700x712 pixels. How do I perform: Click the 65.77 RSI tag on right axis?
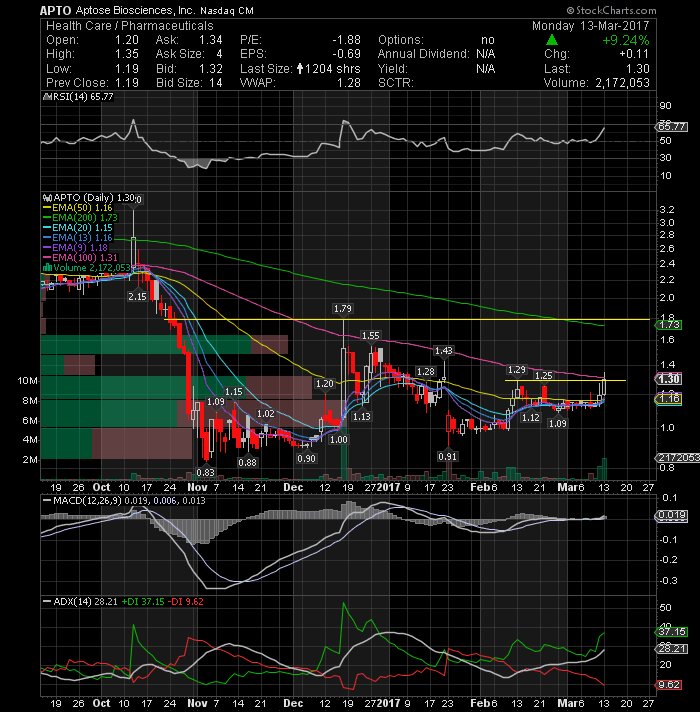[x=672, y=127]
